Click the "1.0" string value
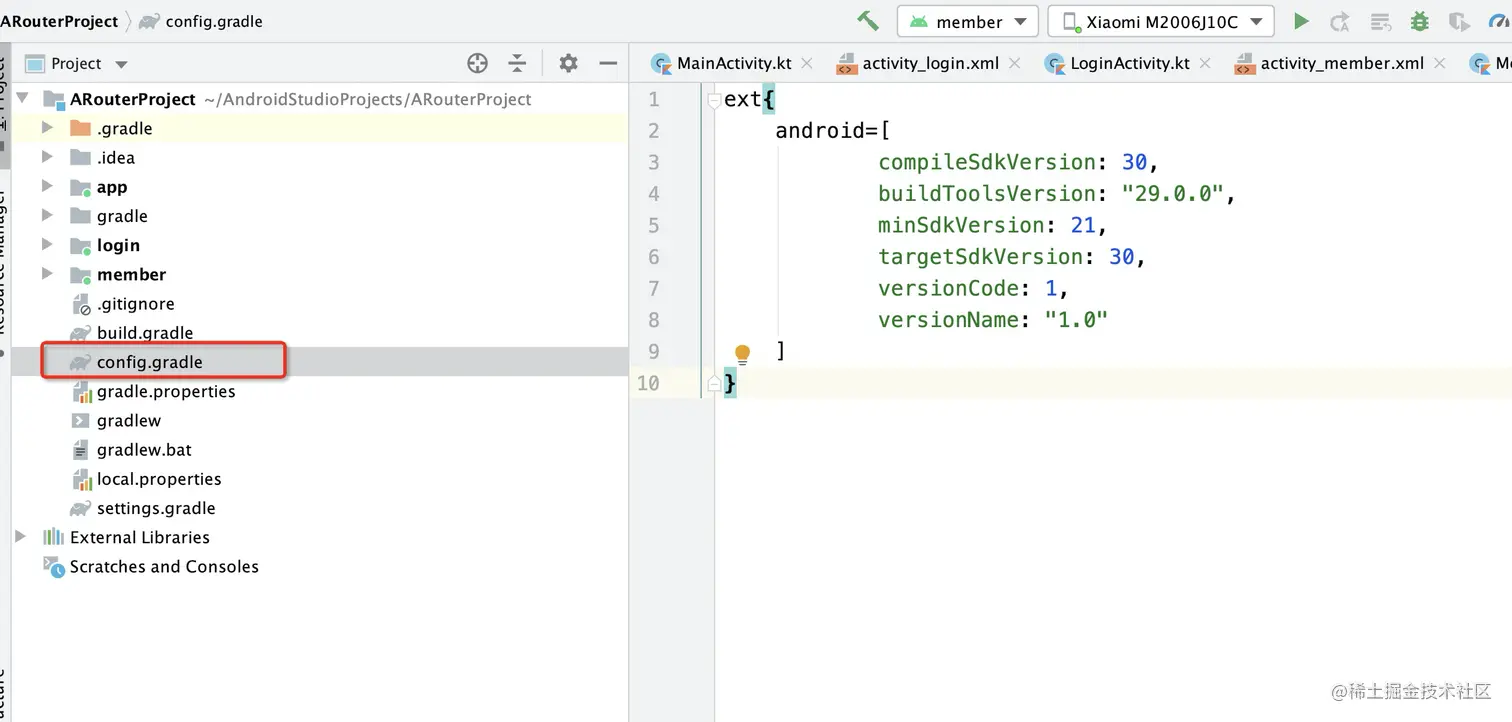The height and width of the screenshot is (722, 1512). (1076, 320)
